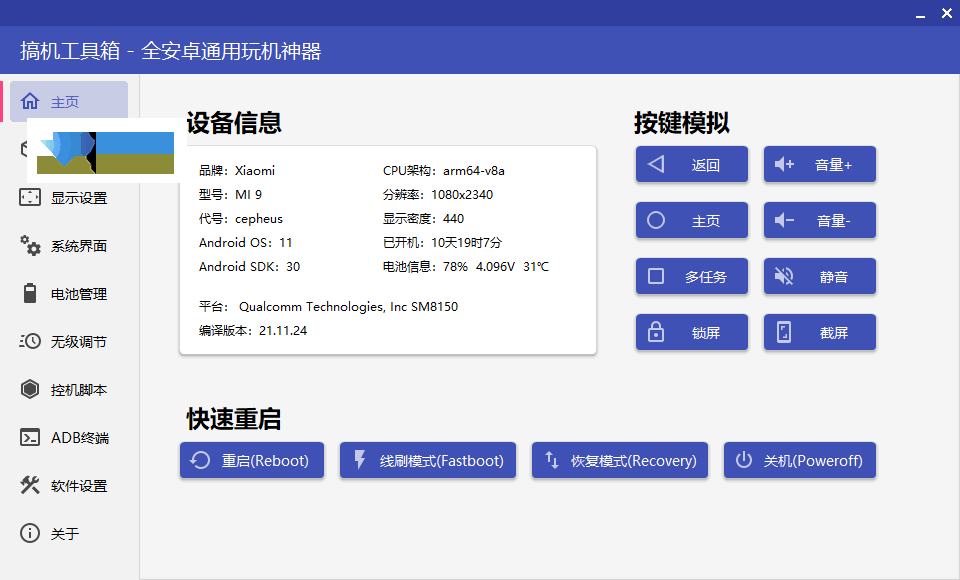Screen dimensions: 960x580
Task: Power off with 关机(Poweroff) button
Action: pos(800,460)
